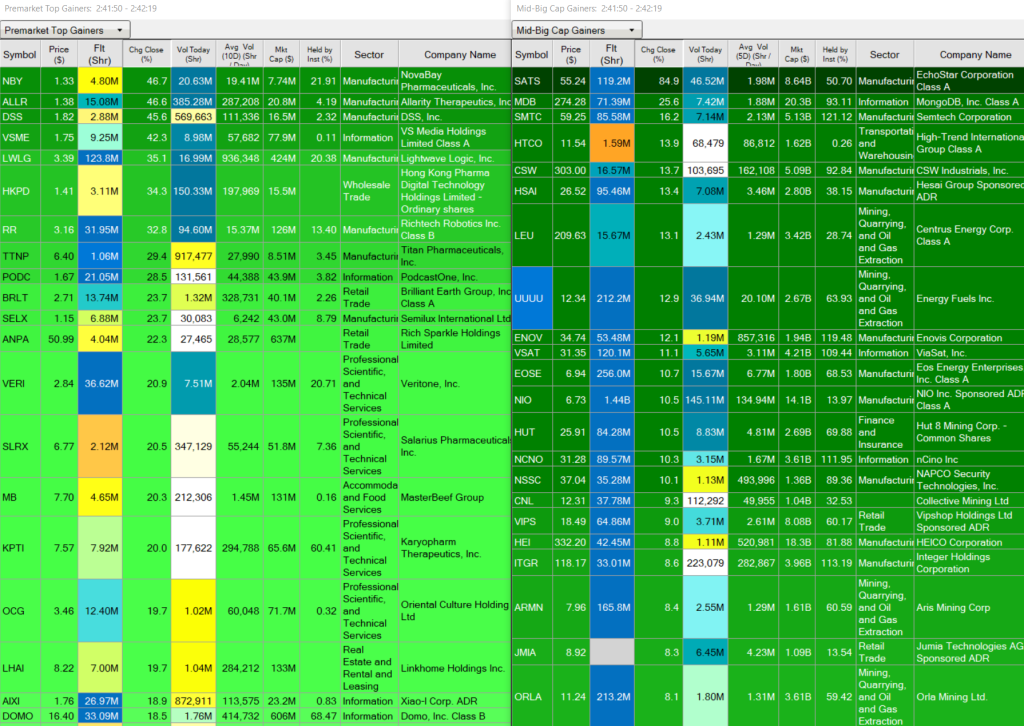
Task: Click the orange 1.59M float cell for HTCO
Action: (x=612, y=144)
